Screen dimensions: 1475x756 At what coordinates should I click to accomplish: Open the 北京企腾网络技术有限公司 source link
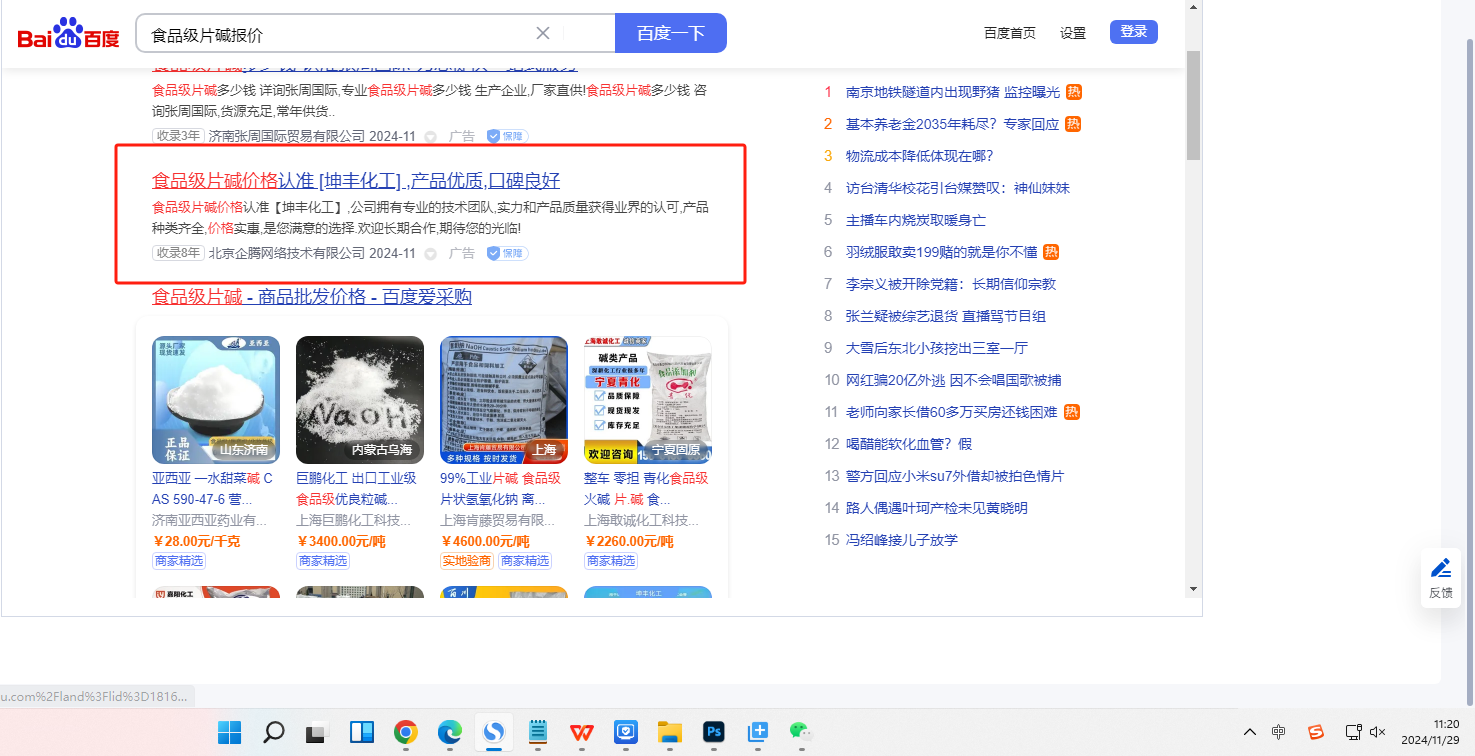[x=287, y=253]
